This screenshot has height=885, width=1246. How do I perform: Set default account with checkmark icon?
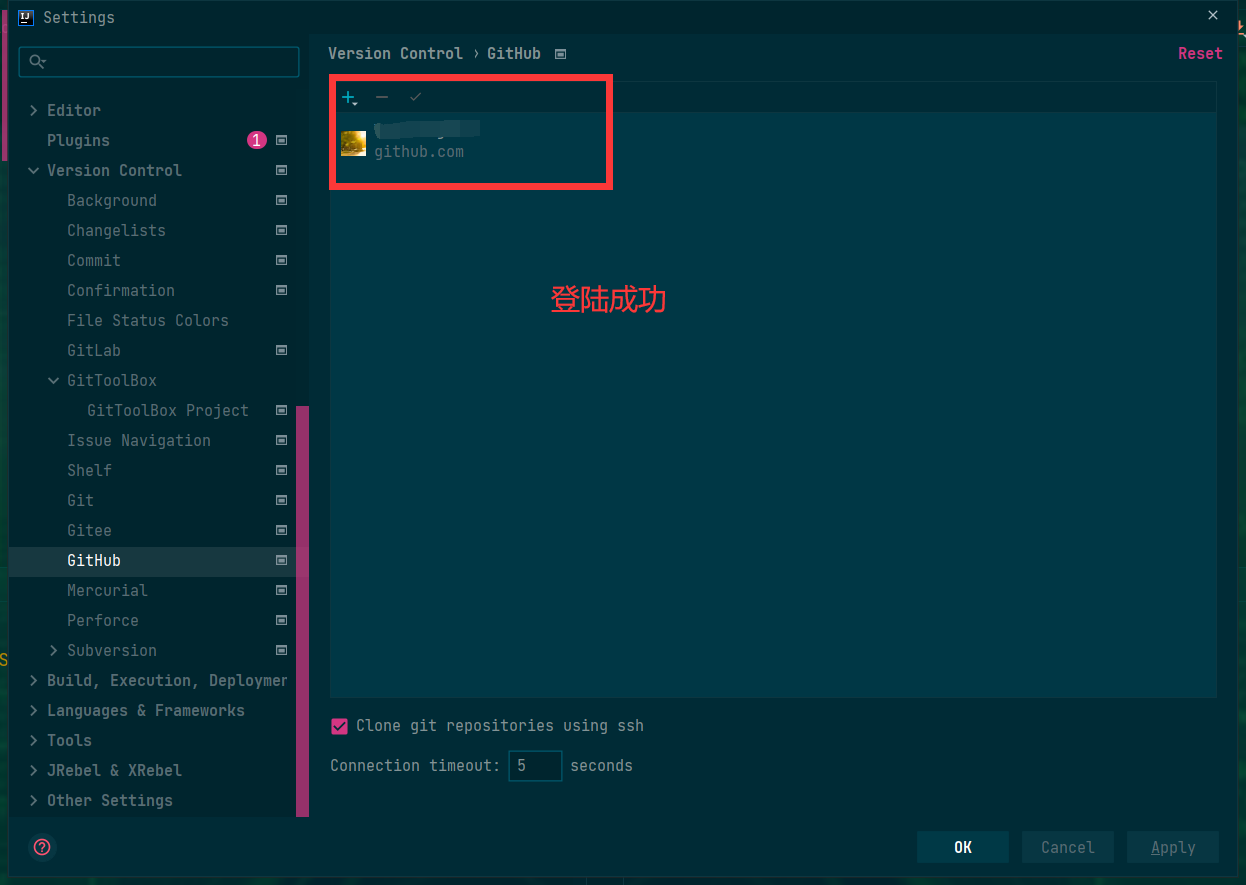point(416,97)
